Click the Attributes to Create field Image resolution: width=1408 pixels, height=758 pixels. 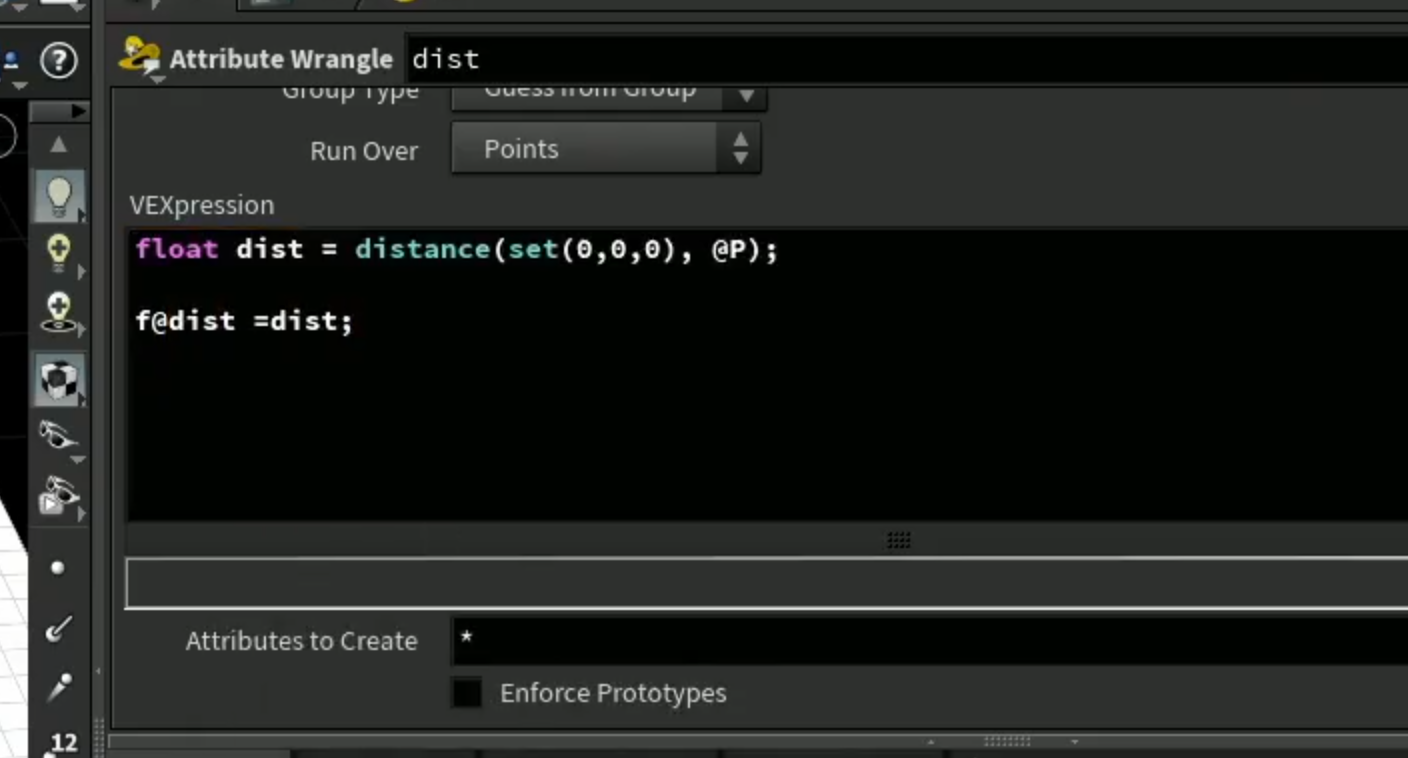point(929,640)
